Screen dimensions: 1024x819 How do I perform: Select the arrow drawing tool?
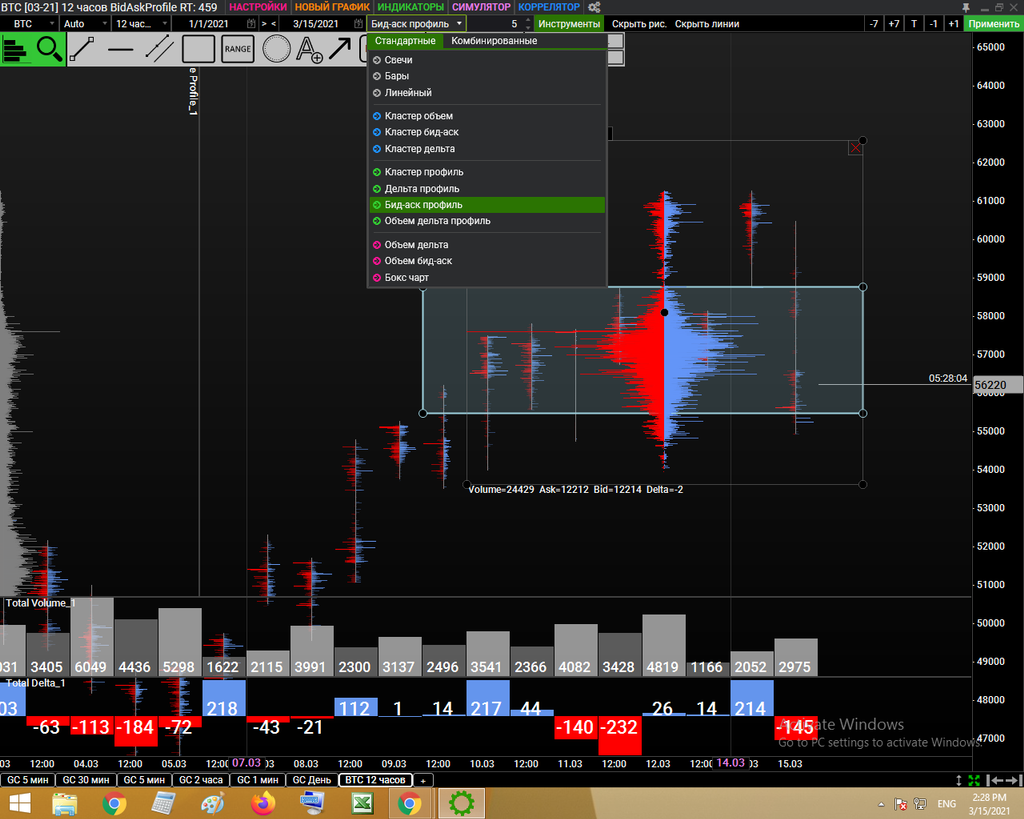340,50
